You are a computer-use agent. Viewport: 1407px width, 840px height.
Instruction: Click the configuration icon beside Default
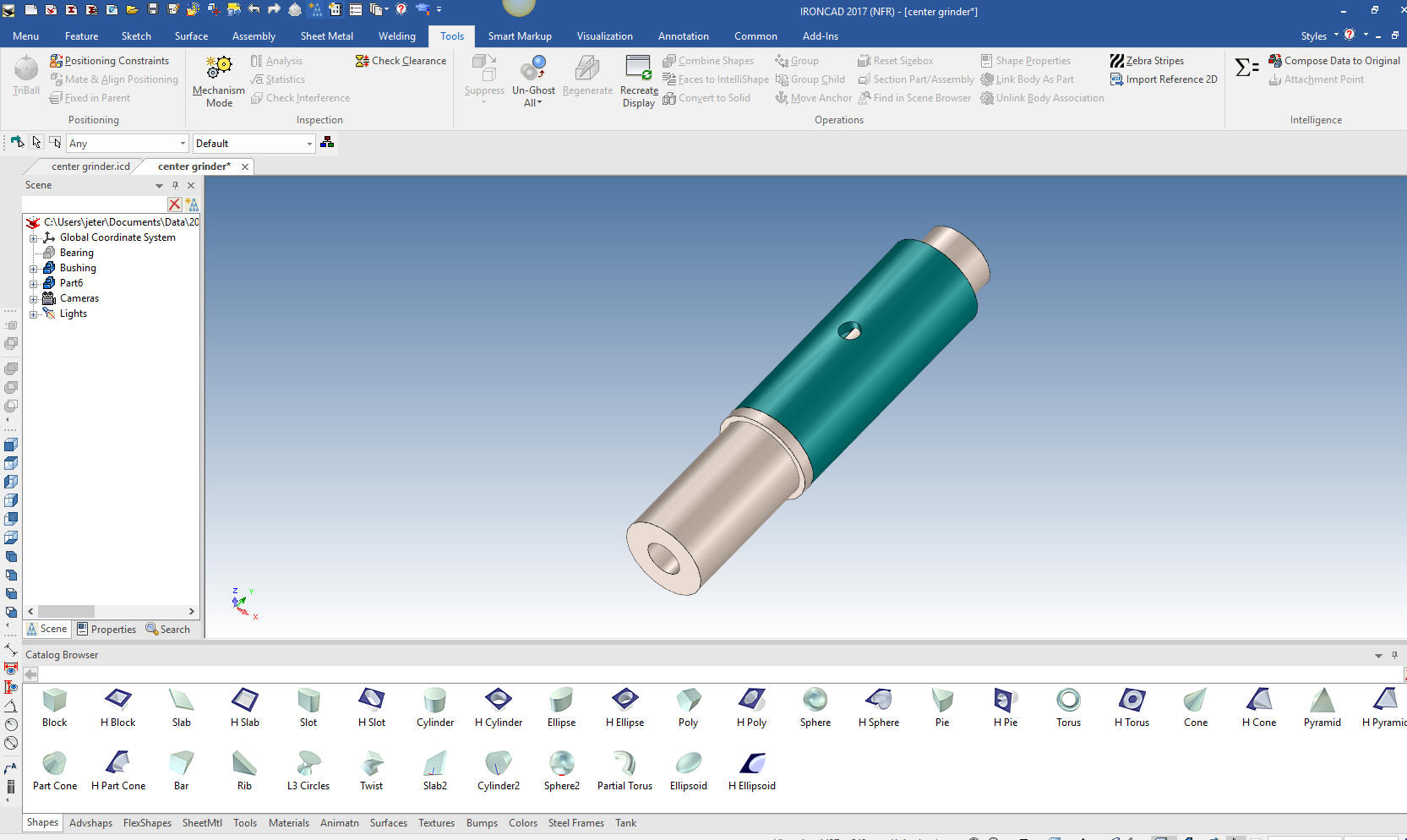click(x=327, y=143)
